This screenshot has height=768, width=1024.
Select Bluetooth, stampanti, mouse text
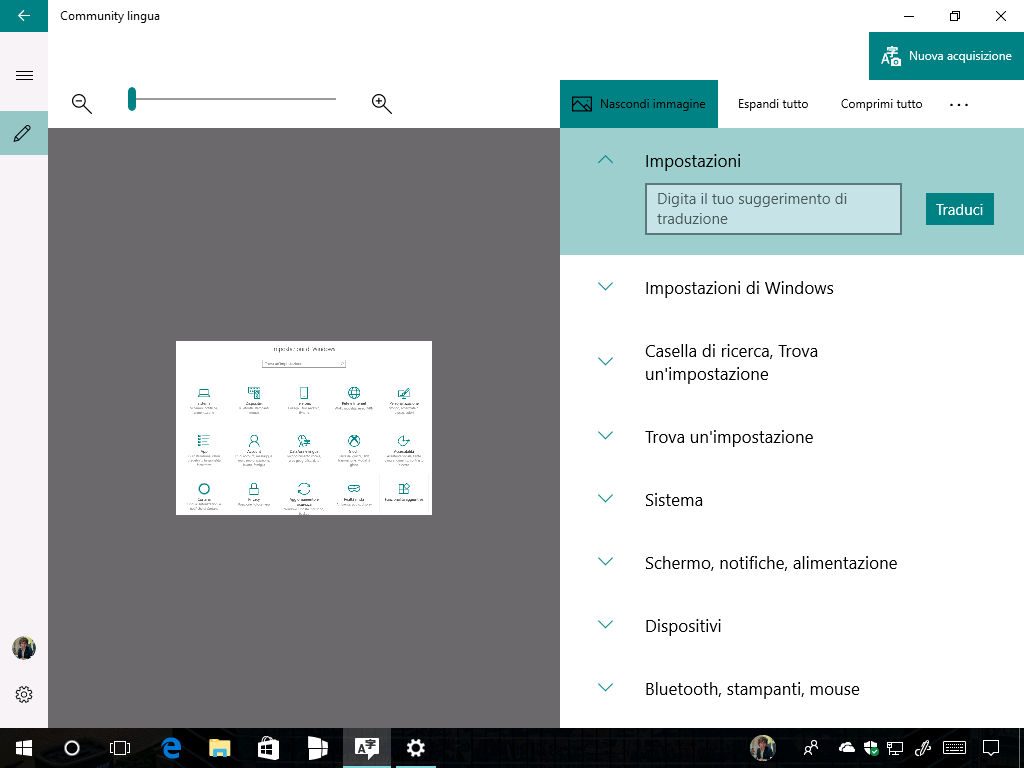point(752,689)
